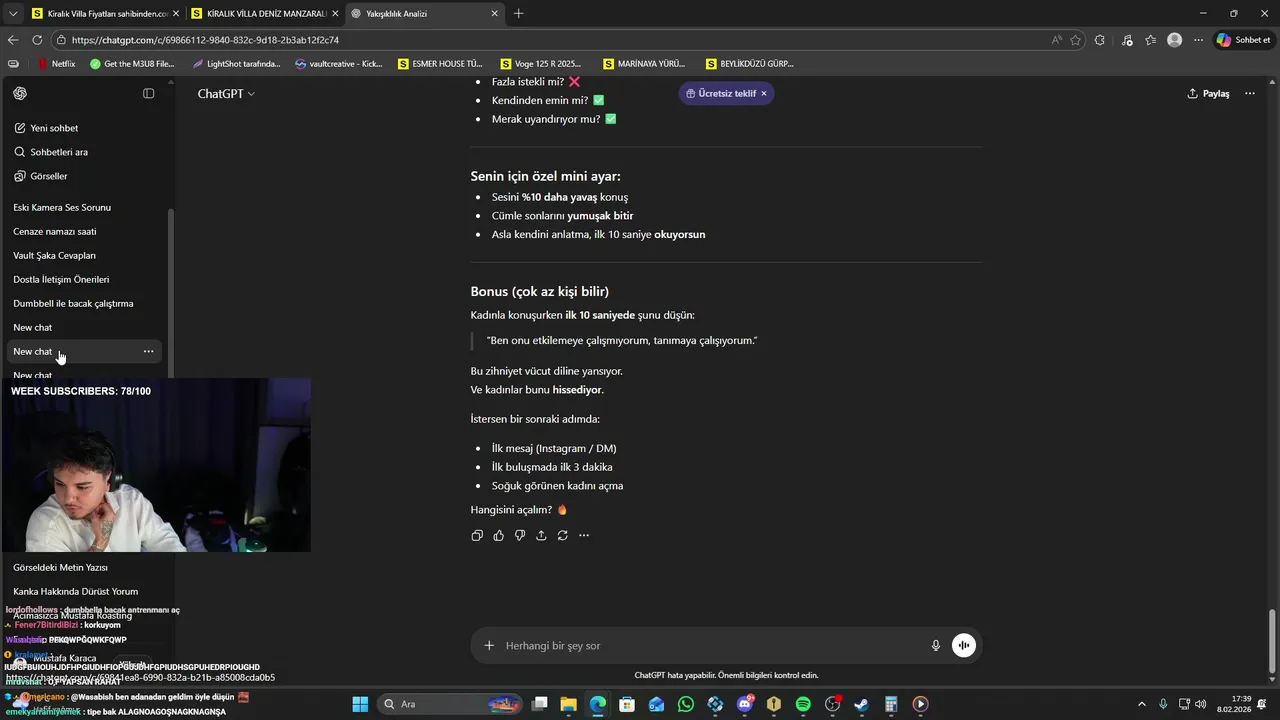This screenshot has width=1280, height=720.
Task: Reload the current page
Action: (x=37, y=40)
